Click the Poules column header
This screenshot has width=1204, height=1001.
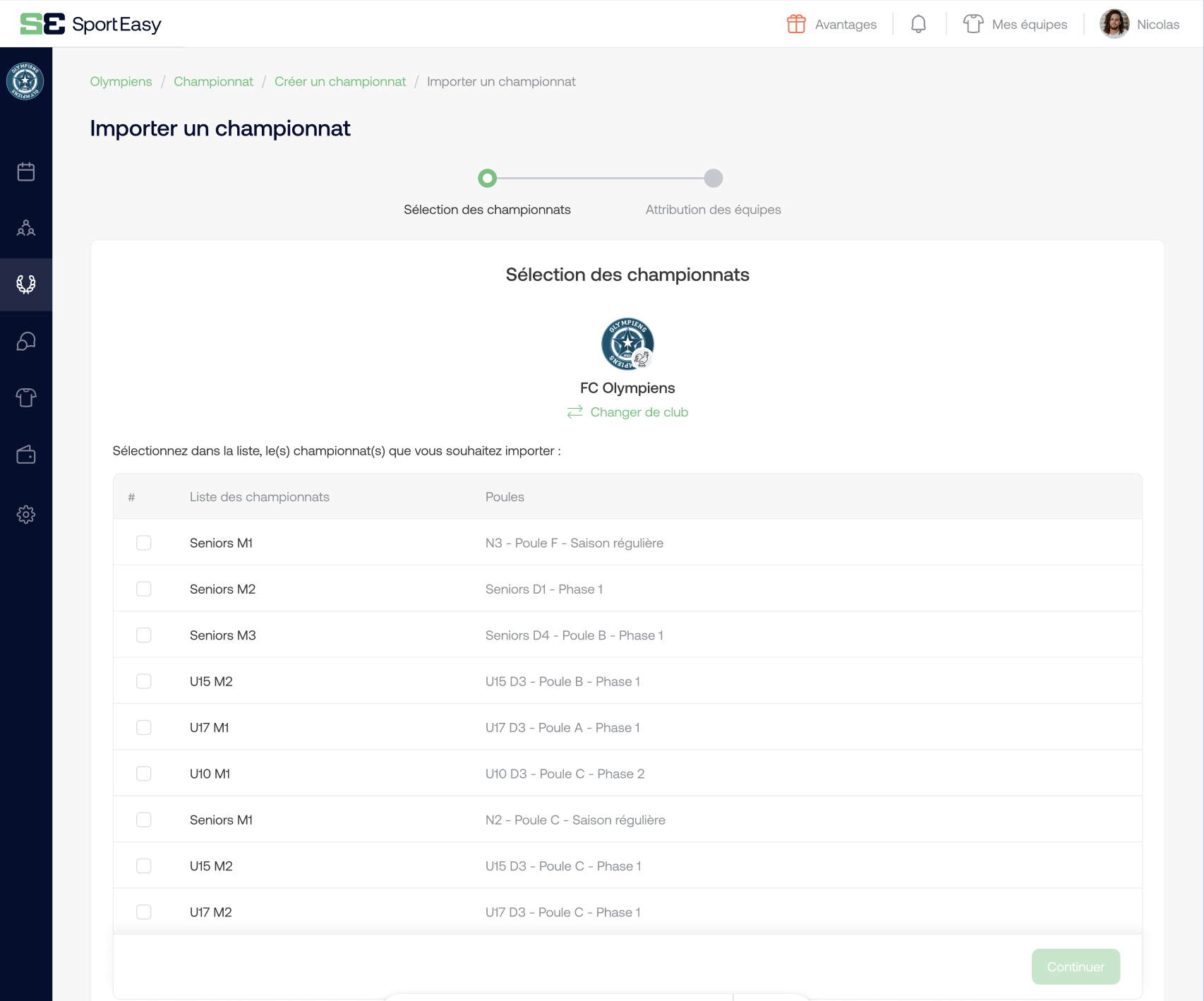[505, 497]
